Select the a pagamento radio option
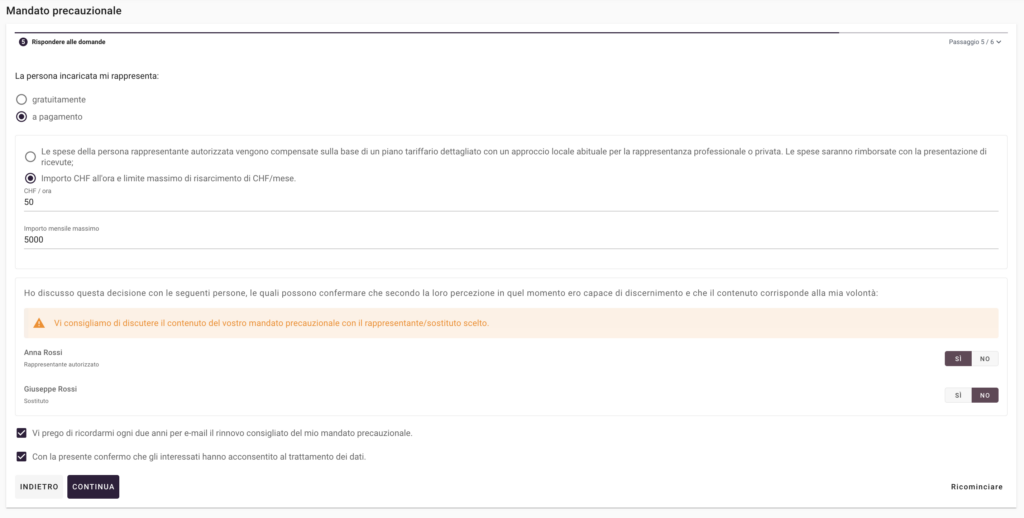The height and width of the screenshot is (518, 1024). coord(22,117)
